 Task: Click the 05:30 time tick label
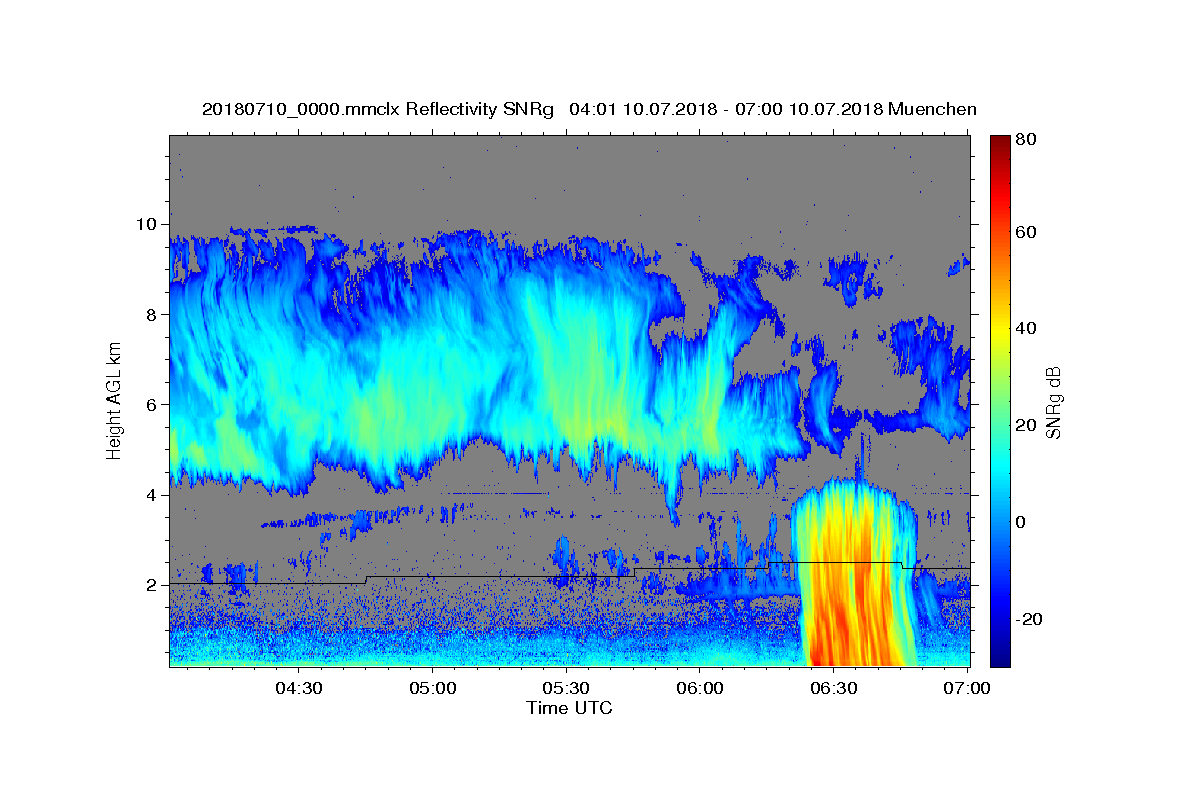pyautogui.click(x=566, y=689)
